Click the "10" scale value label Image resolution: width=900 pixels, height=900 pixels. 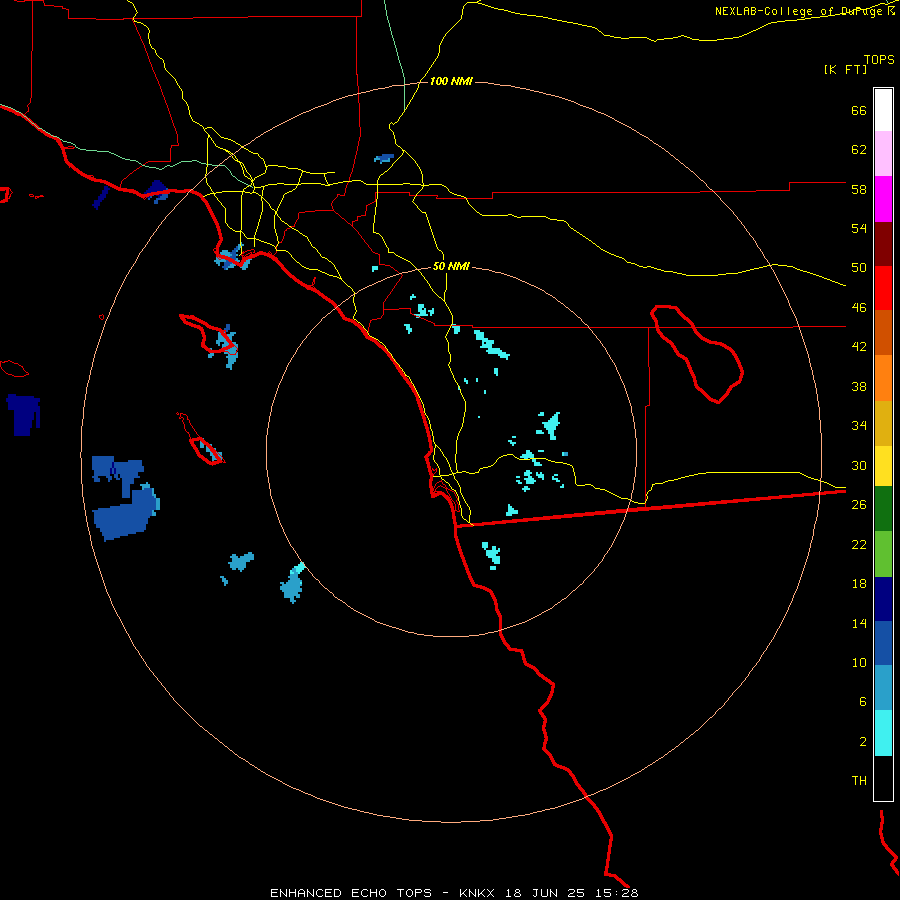click(859, 662)
